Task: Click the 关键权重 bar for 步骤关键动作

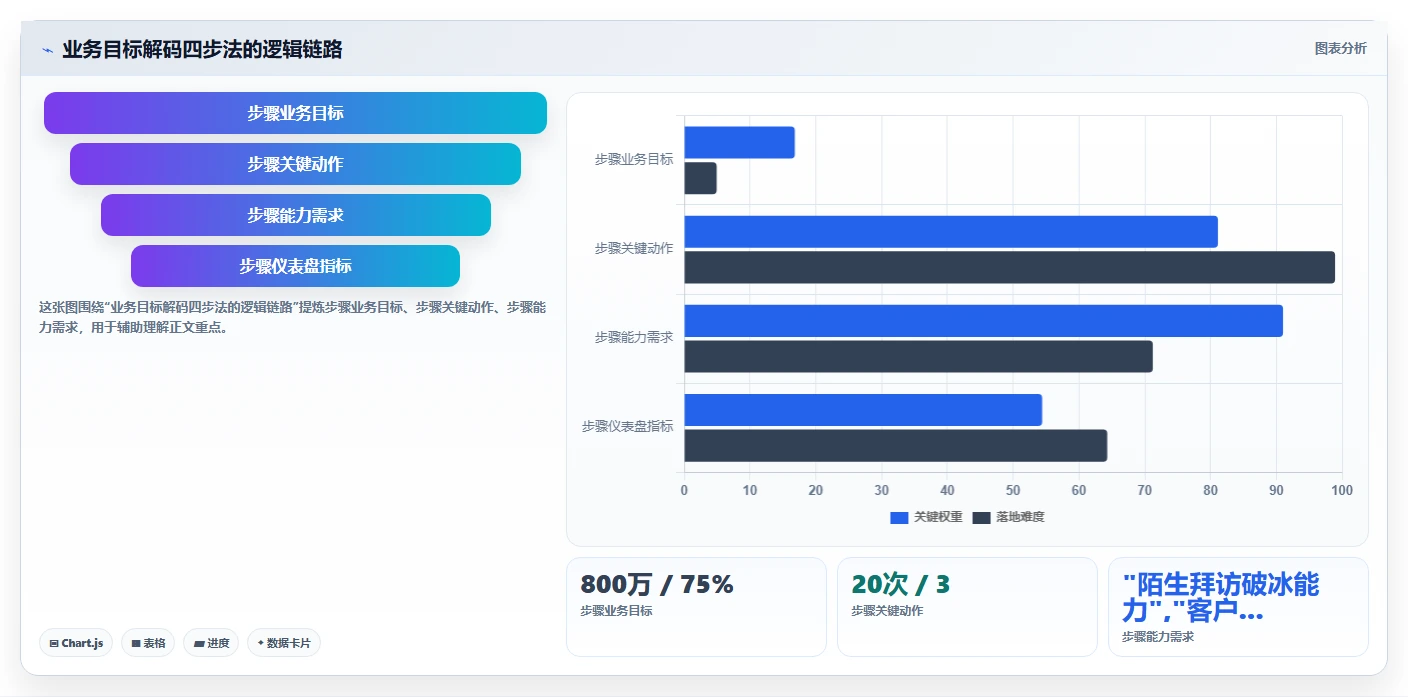Action: pos(951,231)
